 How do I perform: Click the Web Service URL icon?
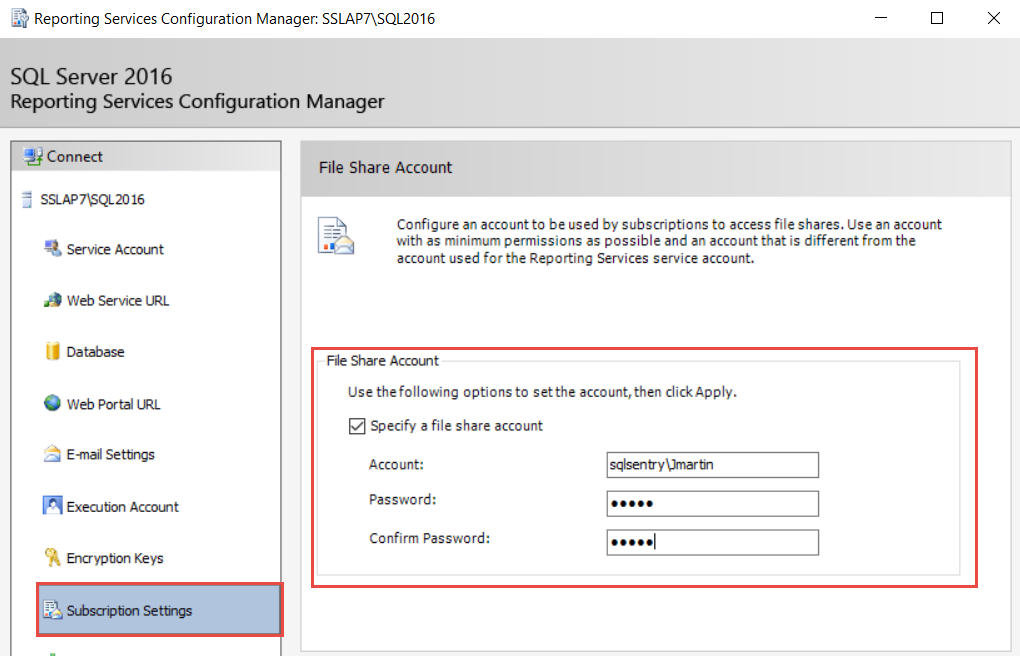53,300
